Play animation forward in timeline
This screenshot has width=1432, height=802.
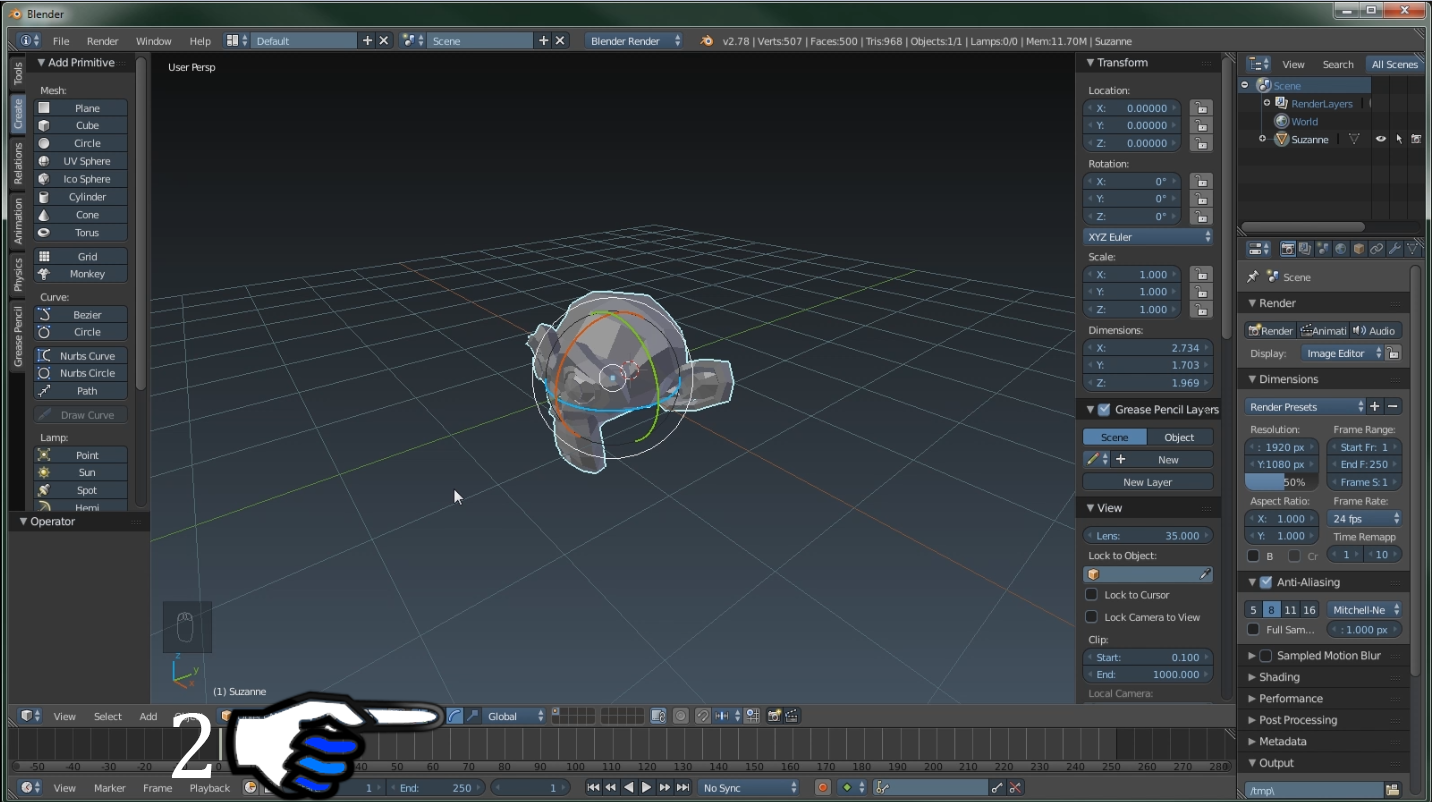tap(647, 788)
